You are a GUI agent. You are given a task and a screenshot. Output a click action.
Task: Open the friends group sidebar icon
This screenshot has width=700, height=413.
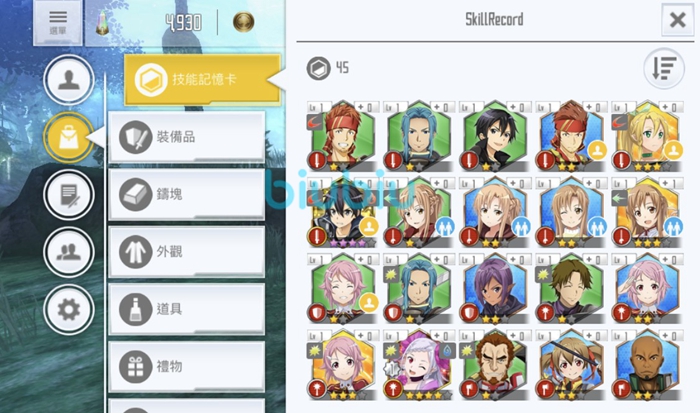(69, 252)
